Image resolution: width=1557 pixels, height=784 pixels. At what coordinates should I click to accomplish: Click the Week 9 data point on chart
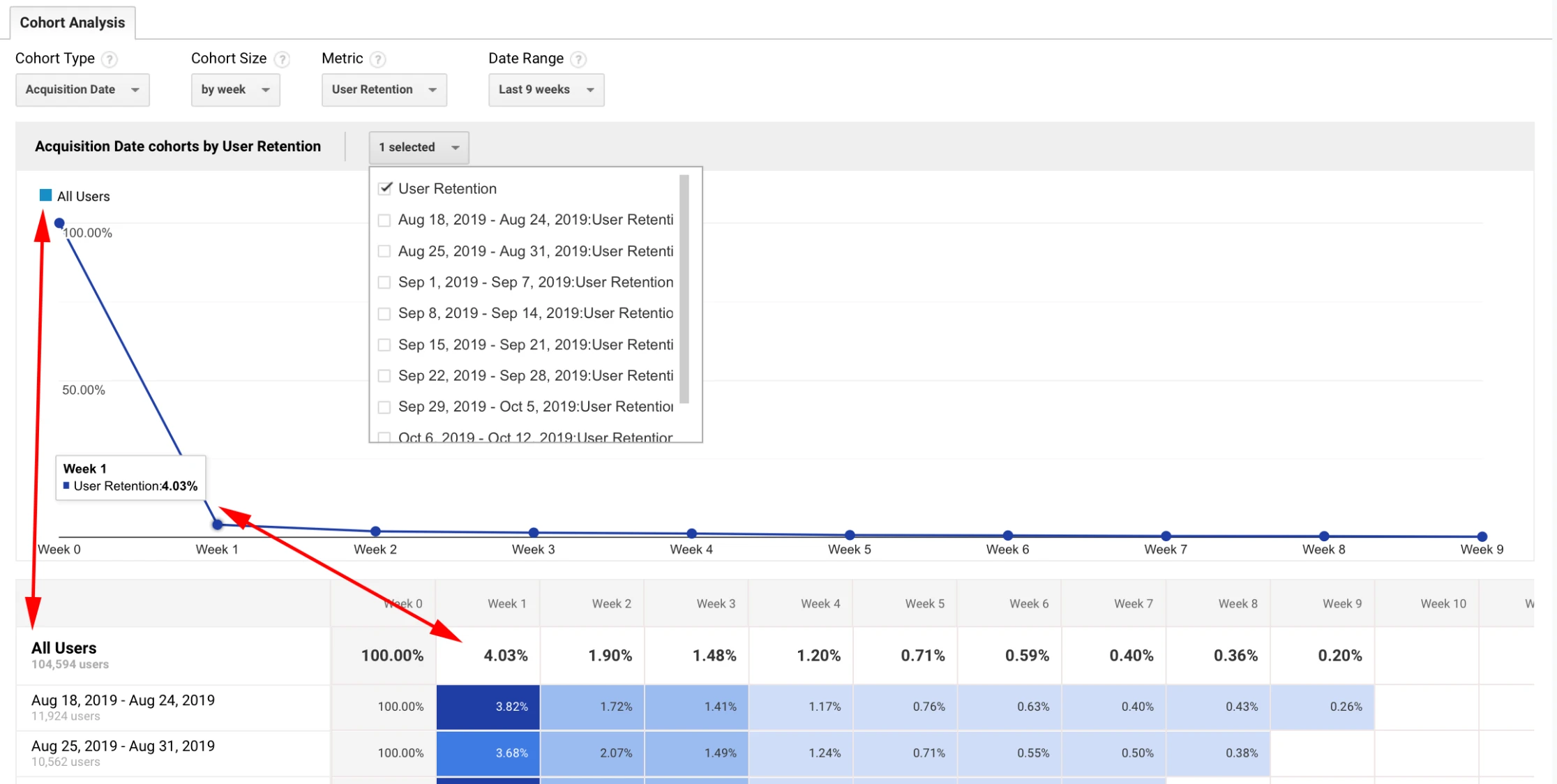tap(1482, 536)
